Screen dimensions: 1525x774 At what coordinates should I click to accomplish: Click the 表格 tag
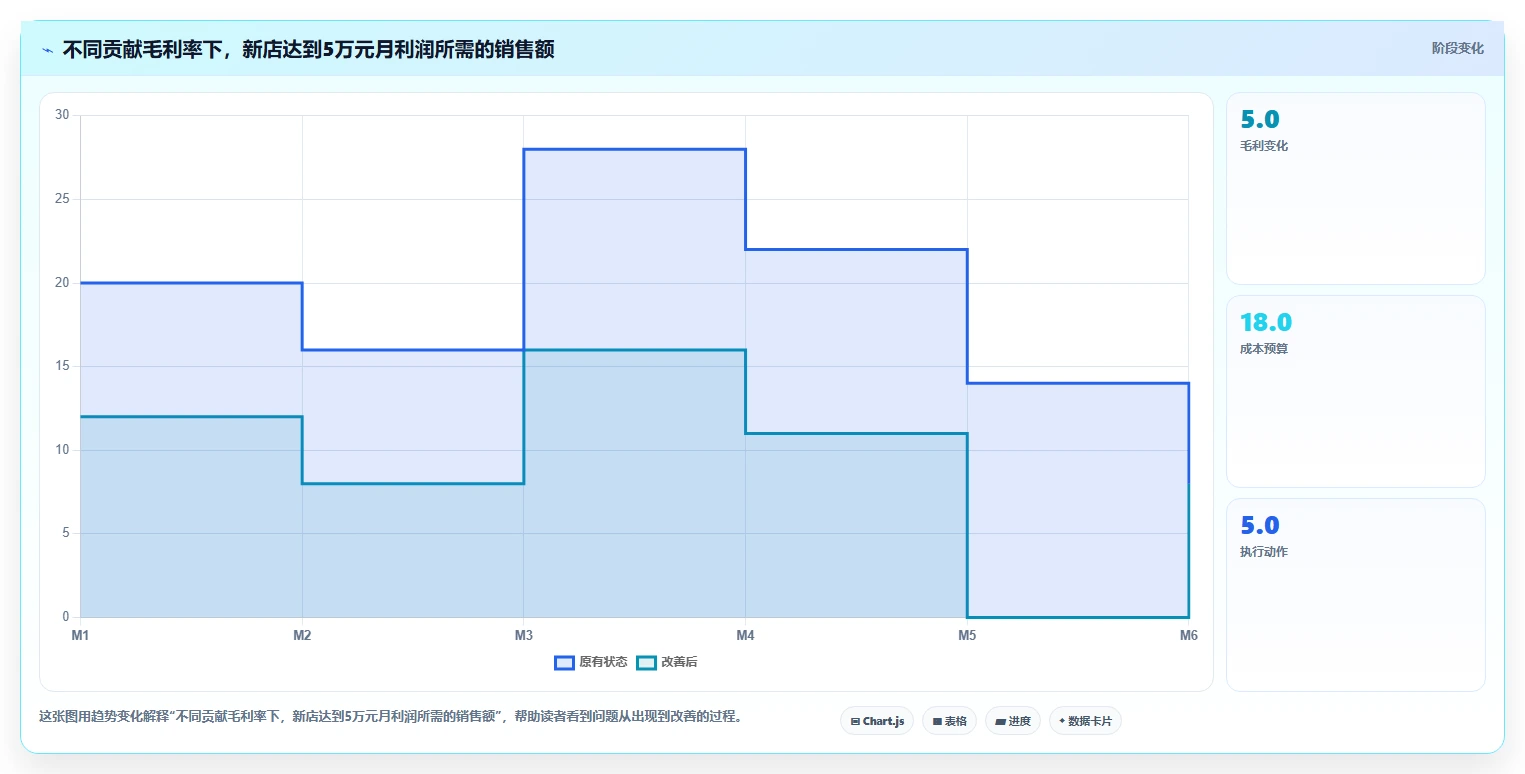(949, 721)
